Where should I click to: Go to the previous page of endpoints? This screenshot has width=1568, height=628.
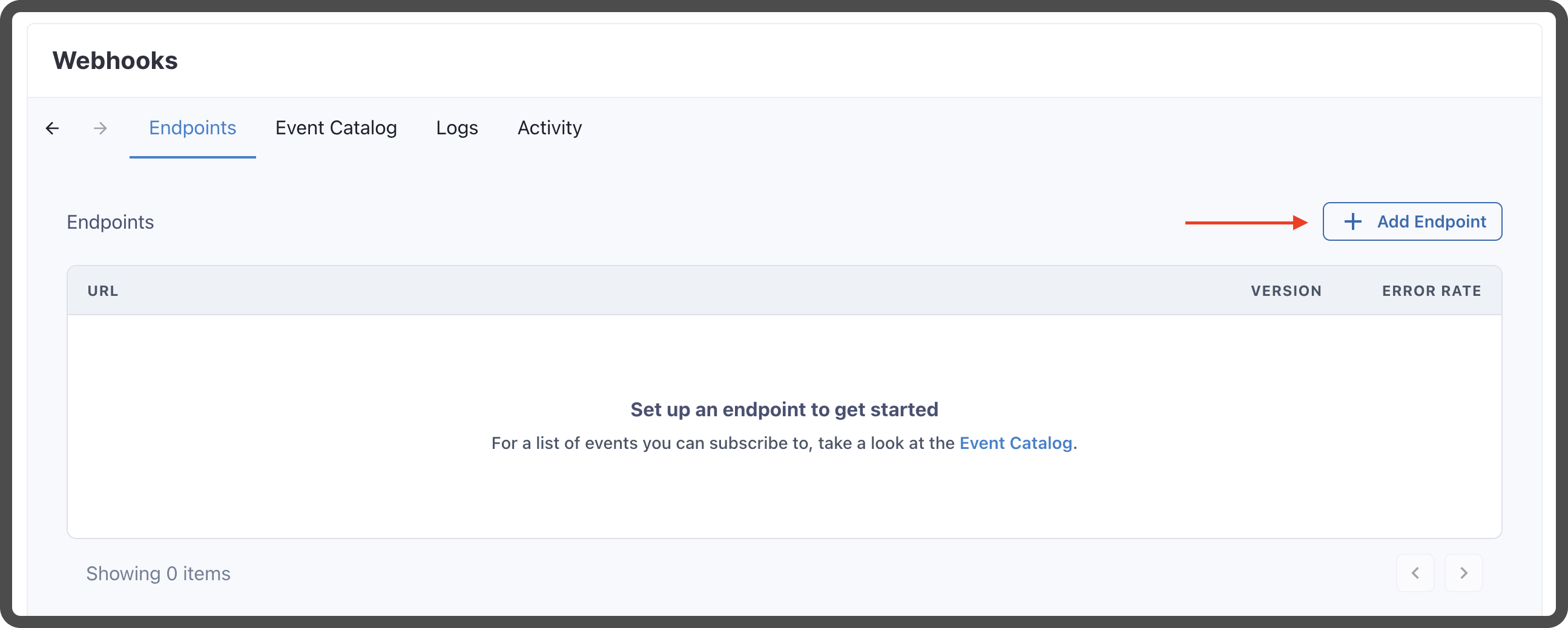[1415, 572]
